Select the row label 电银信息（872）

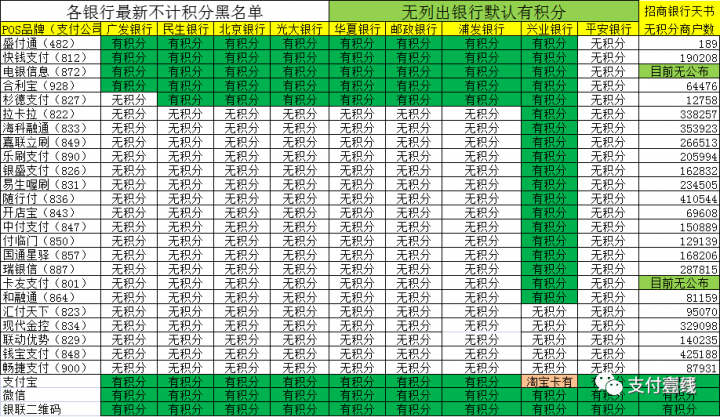[x=51, y=72]
